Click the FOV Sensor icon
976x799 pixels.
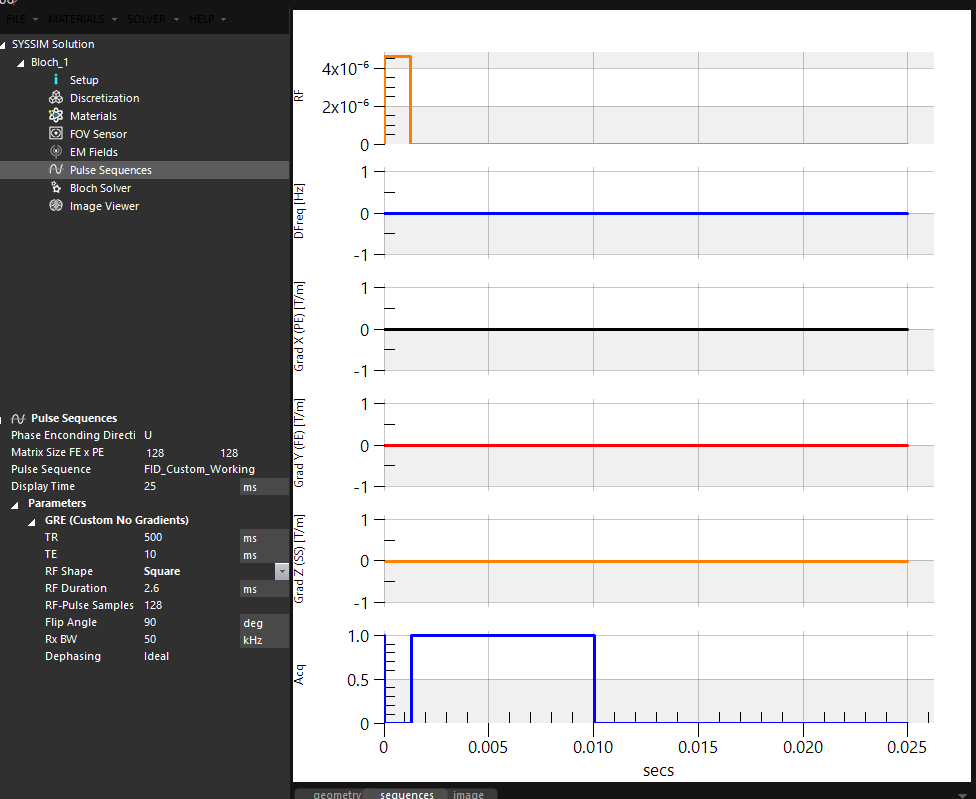(x=56, y=134)
